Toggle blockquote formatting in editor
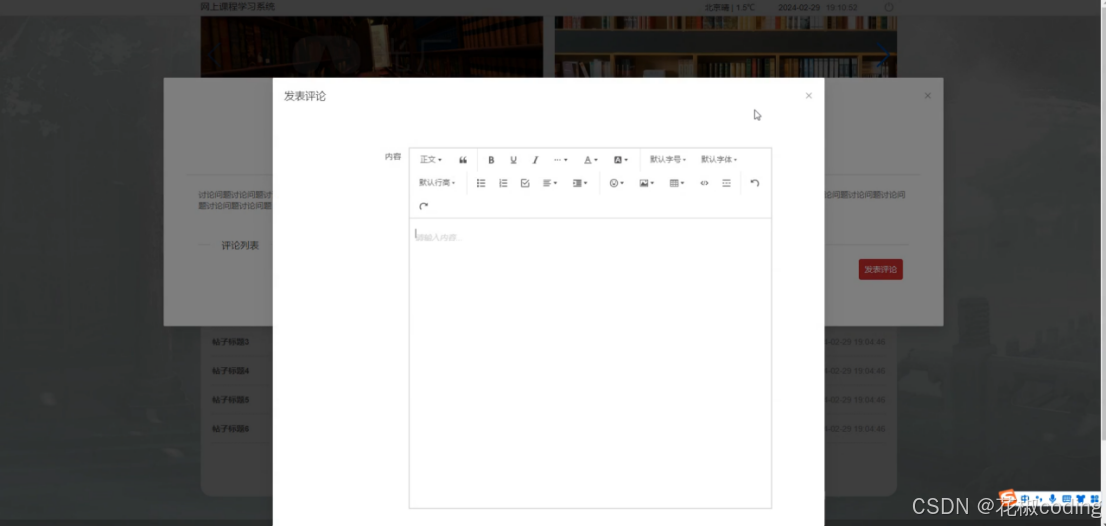Image resolution: width=1106 pixels, height=527 pixels. (463, 160)
